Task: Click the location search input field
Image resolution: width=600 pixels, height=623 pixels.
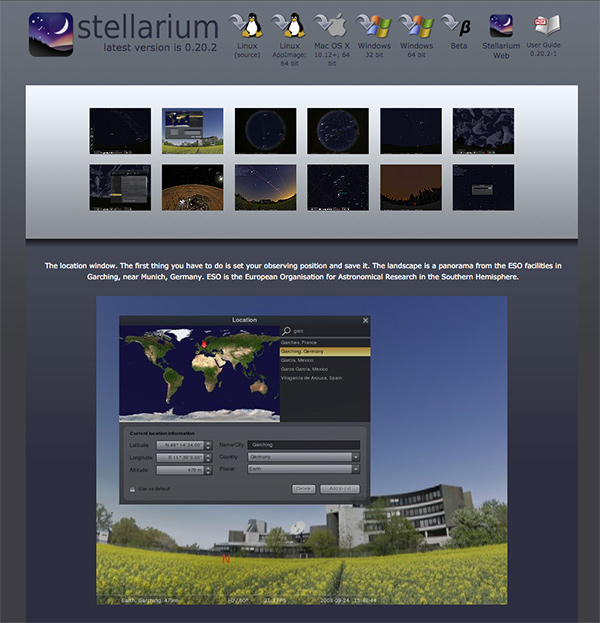Action: pyautogui.click(x=331, y=331)
